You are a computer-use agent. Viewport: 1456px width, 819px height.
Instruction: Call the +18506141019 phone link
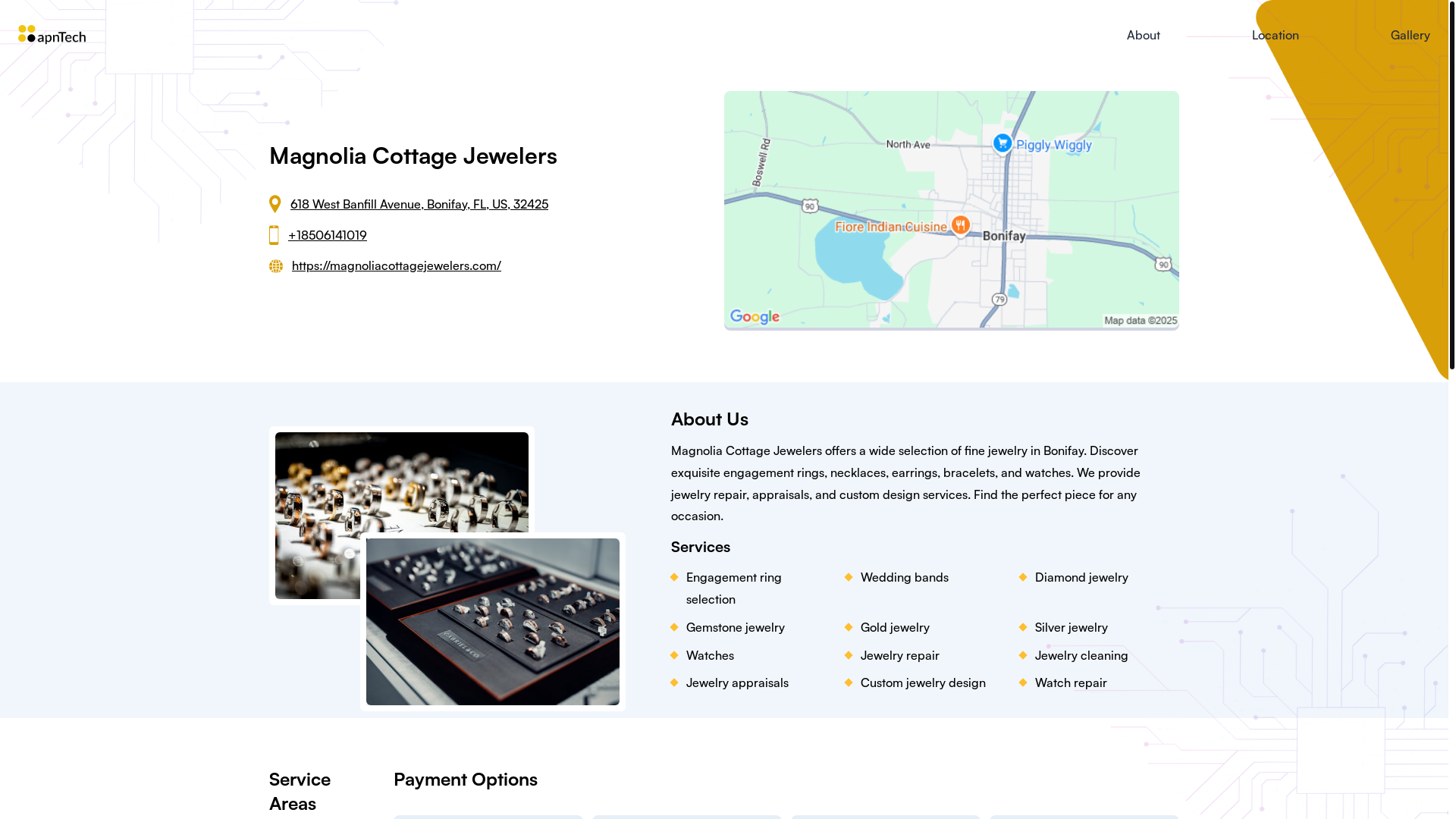pos(328,235)
